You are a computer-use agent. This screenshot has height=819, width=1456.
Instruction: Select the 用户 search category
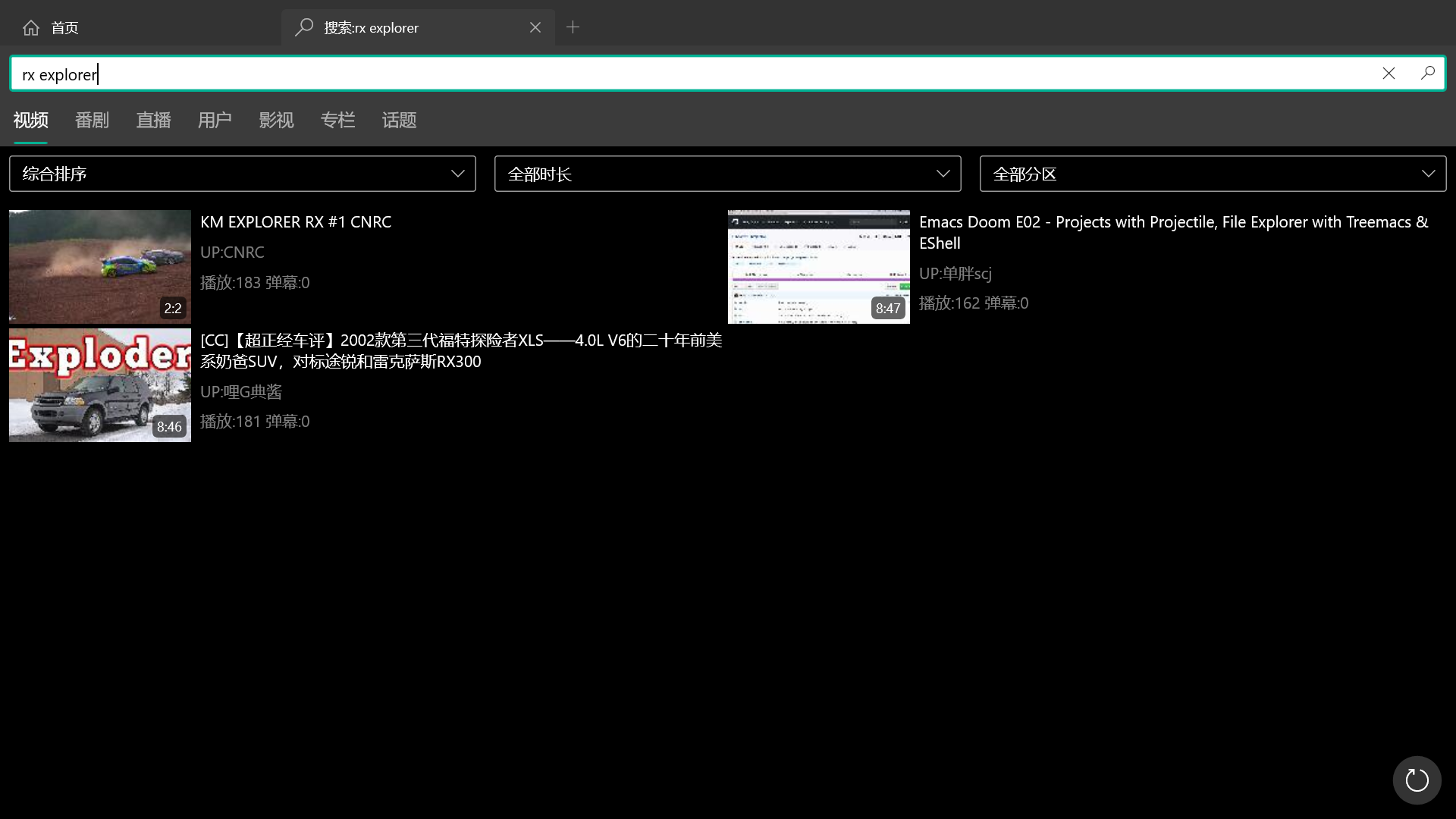[x=215, y=120]
